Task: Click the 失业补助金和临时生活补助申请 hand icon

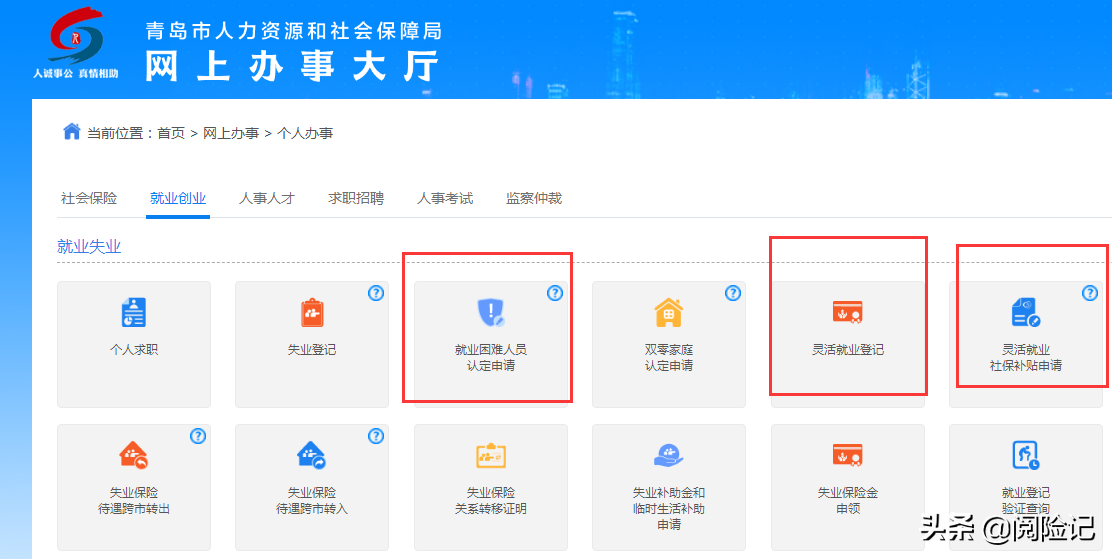Action: click(669, 455)
